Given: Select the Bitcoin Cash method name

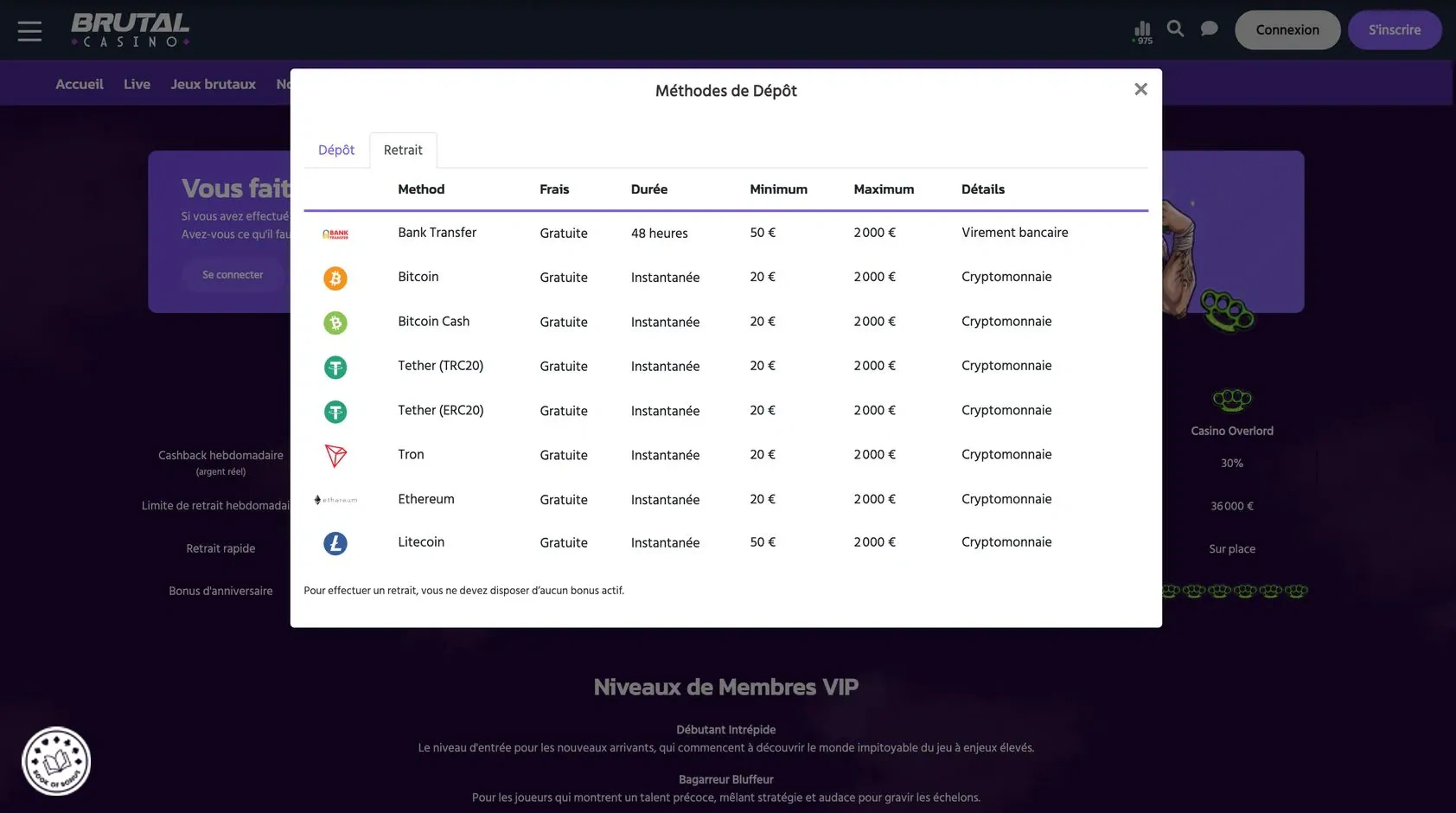Looking at the screenshot, I should (x=433, y=321).
